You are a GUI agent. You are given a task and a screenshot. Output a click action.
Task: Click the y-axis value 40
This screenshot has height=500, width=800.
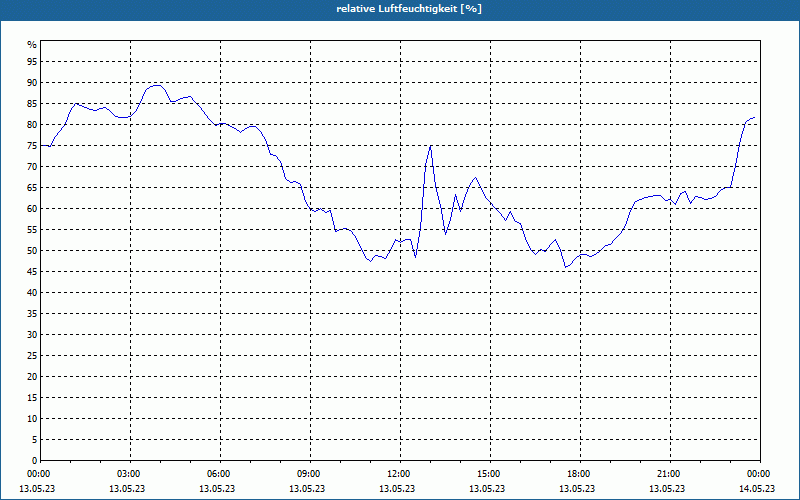[32, 293]
